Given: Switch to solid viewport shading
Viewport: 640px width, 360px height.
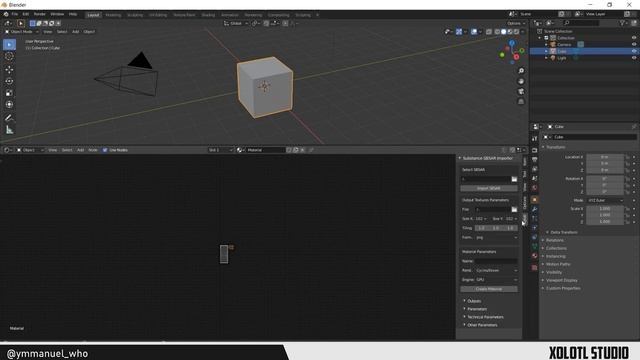Looking at the screenshot, I should pos(504,31).
